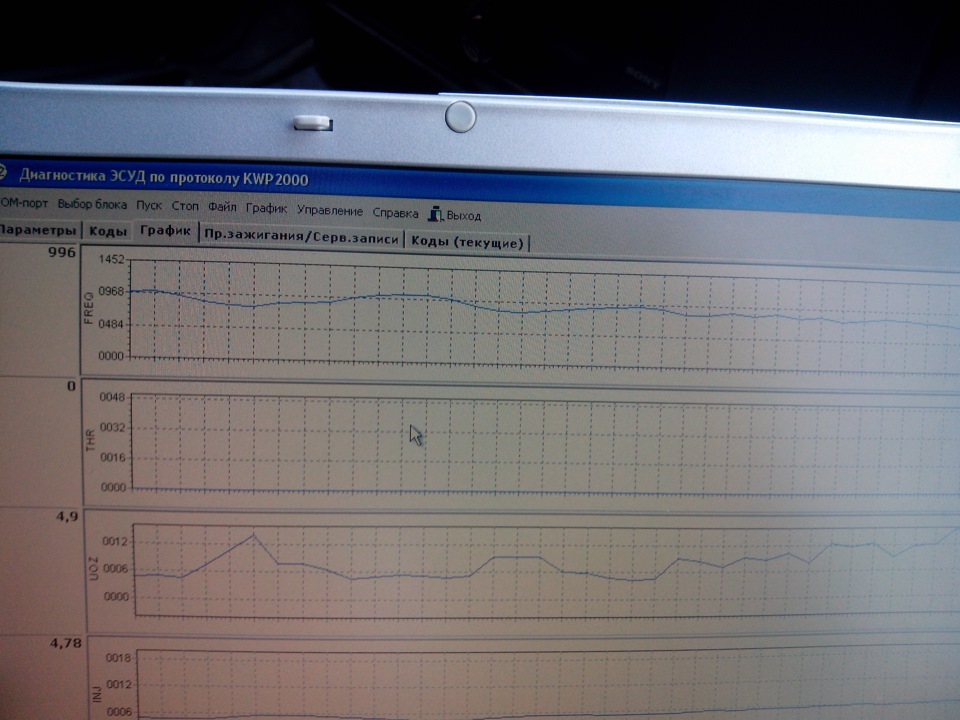Open the COM-порт menu

point(24,203)
